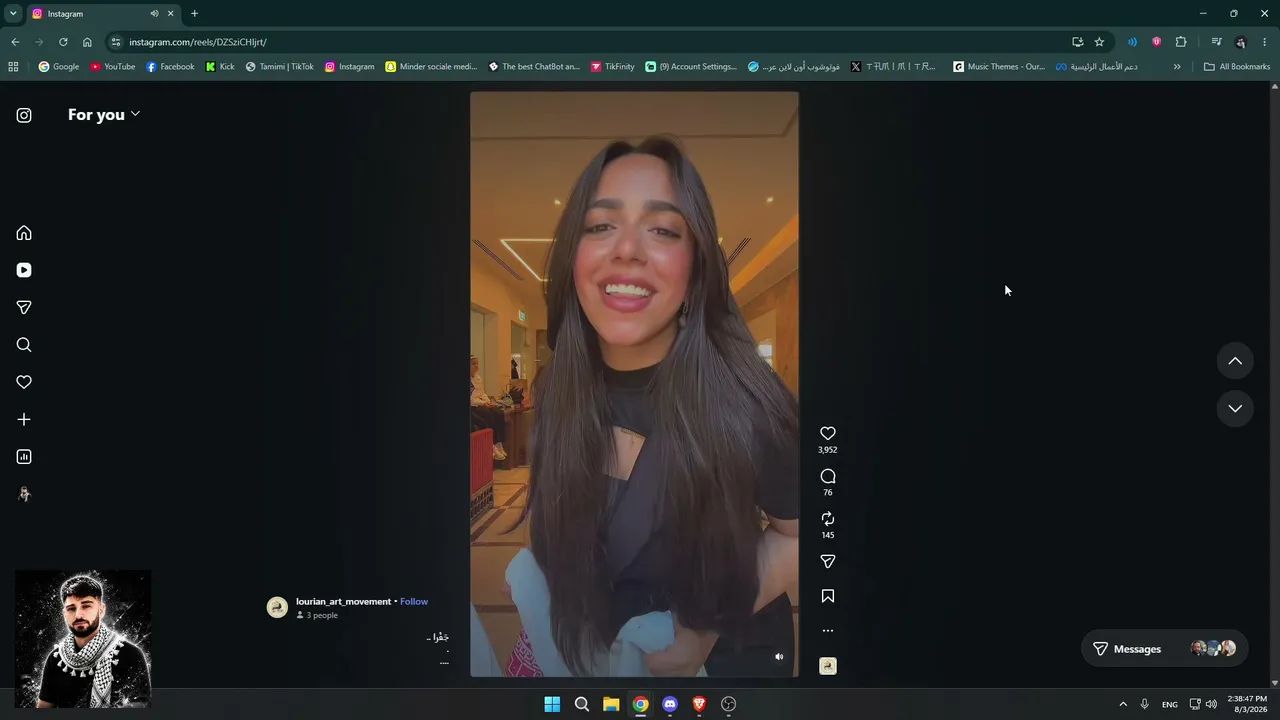Go back in the browser
The width and height of the screenshot is (1280, 720).
[x=15, y=42]
